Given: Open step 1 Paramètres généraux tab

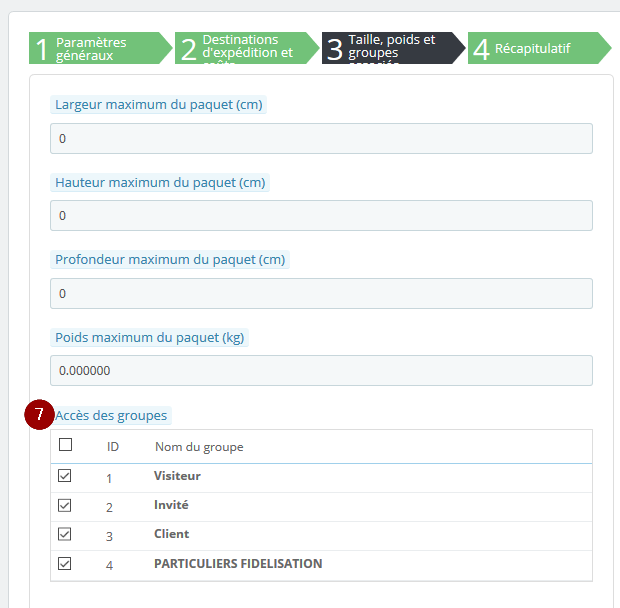Looking at the screenshot, I should pyautogui.click(x=100, y=48).
